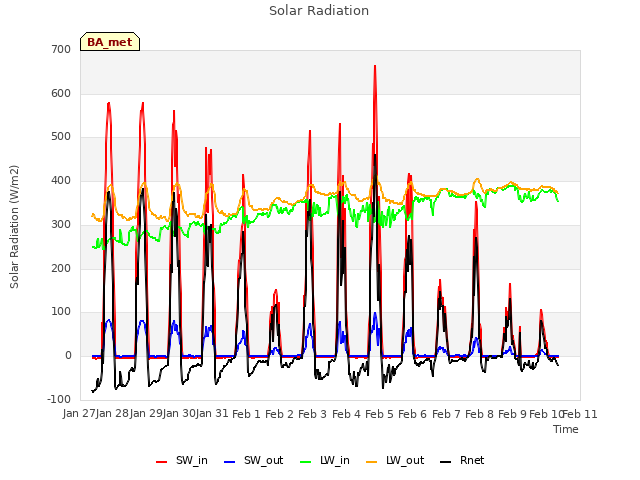This screenshot has width=640, height=480.
Task: Click the Feb 10 x-axis date label
Action: pos(546,414)
